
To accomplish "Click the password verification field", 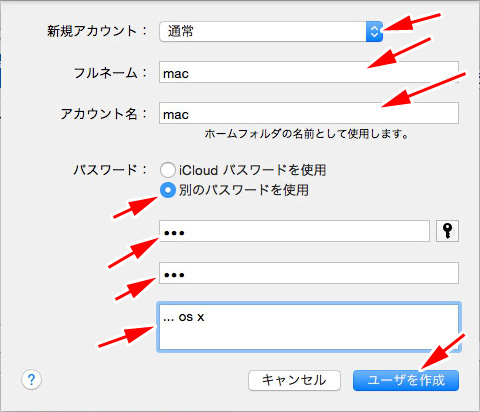I will (309, 273).
